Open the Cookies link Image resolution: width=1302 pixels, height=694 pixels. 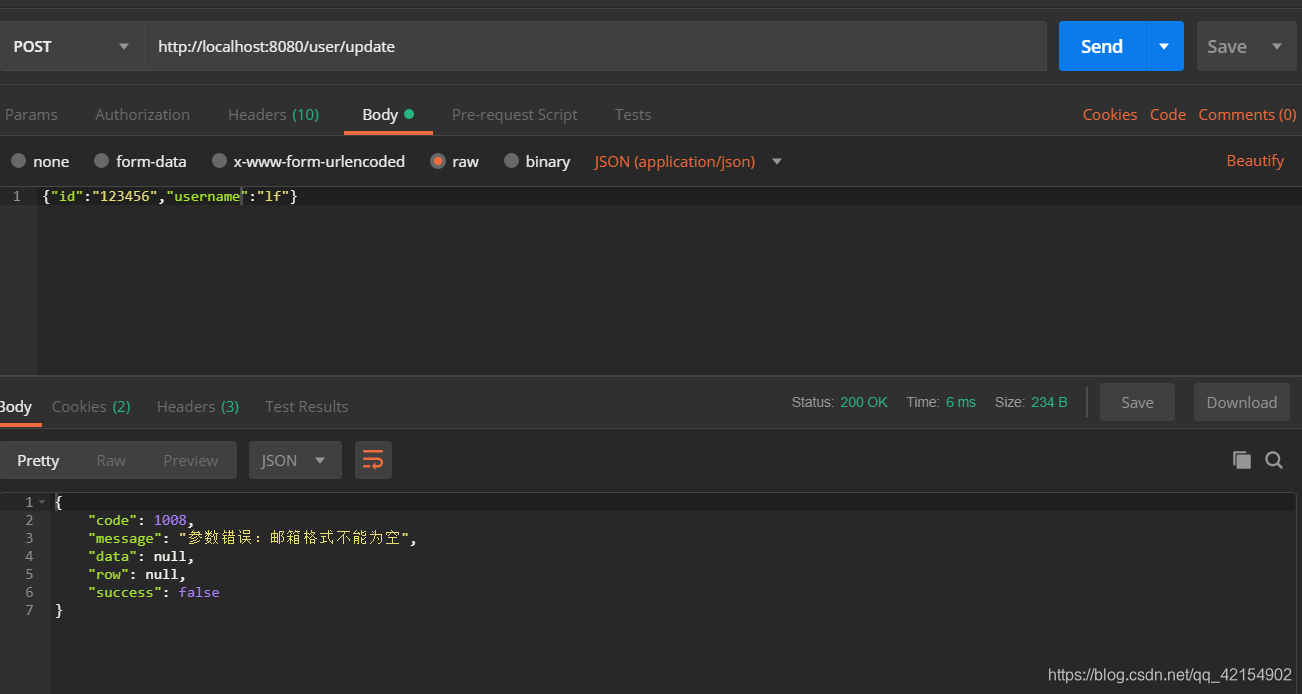[x=1110, y=114]
